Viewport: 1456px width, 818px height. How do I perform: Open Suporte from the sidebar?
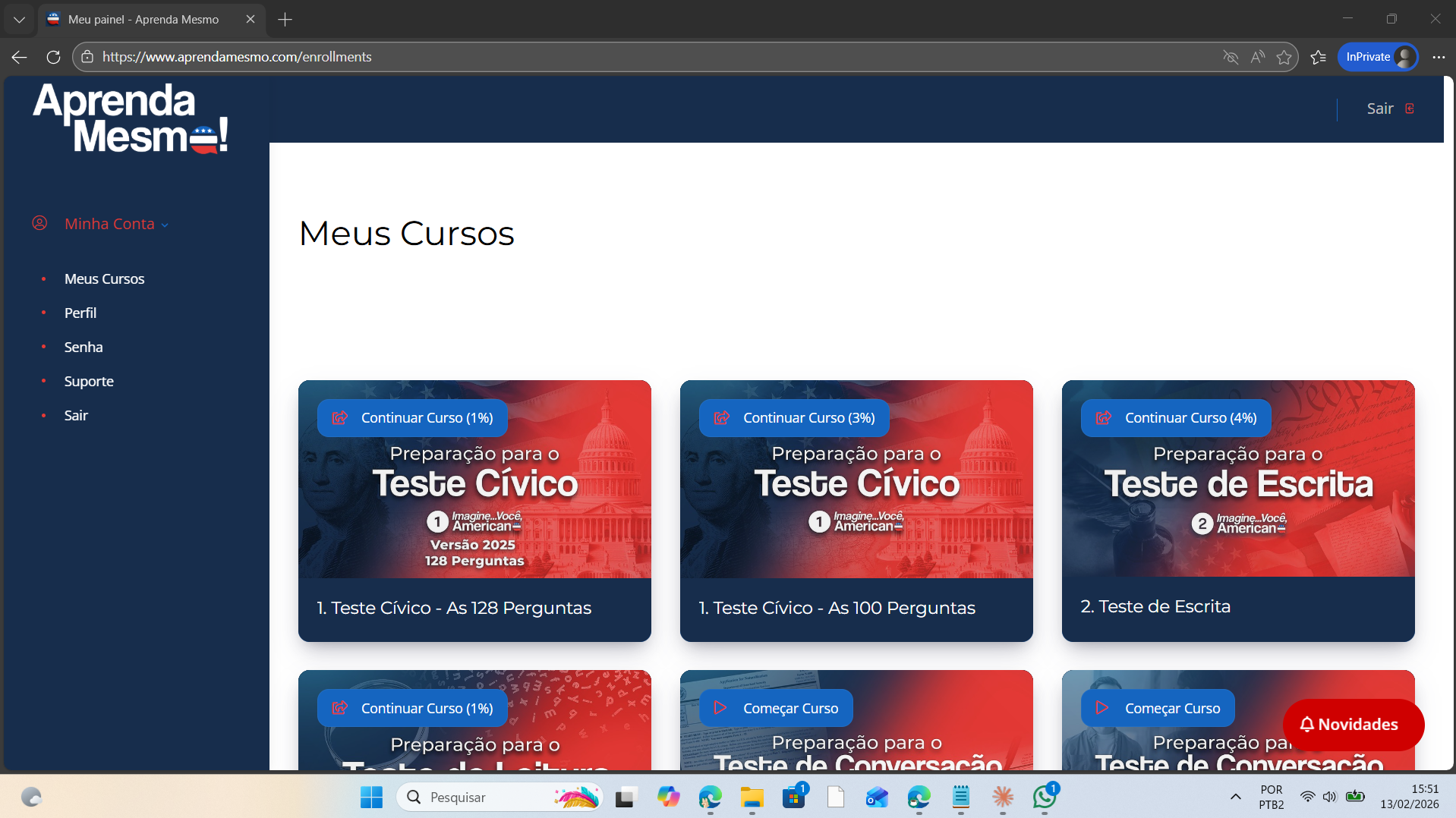(x=89, y=381)
